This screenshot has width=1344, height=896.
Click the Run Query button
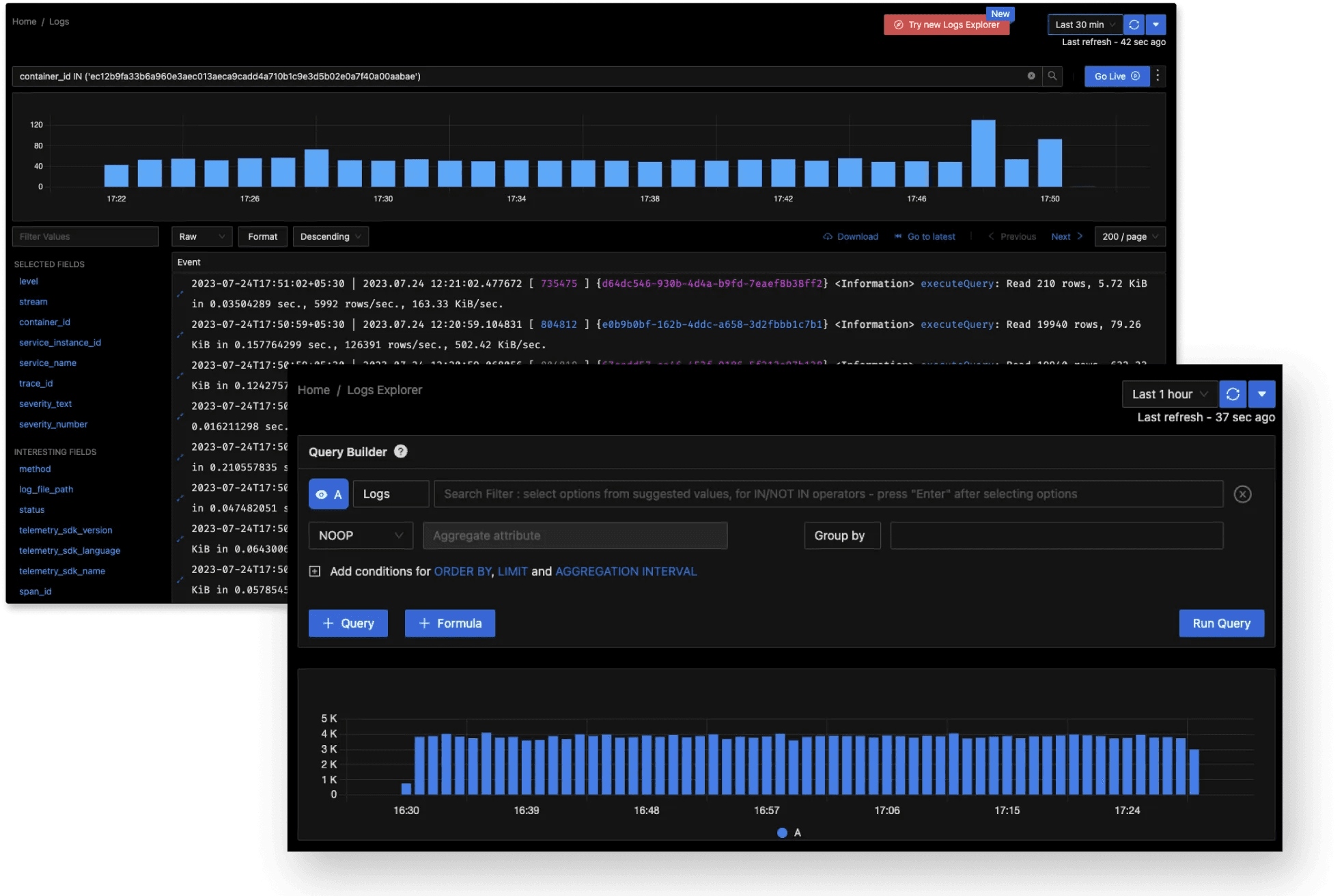click(1221, 623)
